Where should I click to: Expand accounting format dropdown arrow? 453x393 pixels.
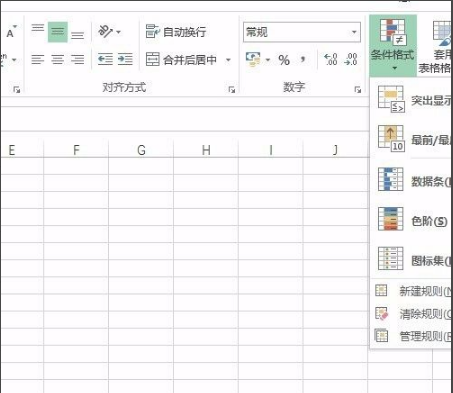coord(268,60)
